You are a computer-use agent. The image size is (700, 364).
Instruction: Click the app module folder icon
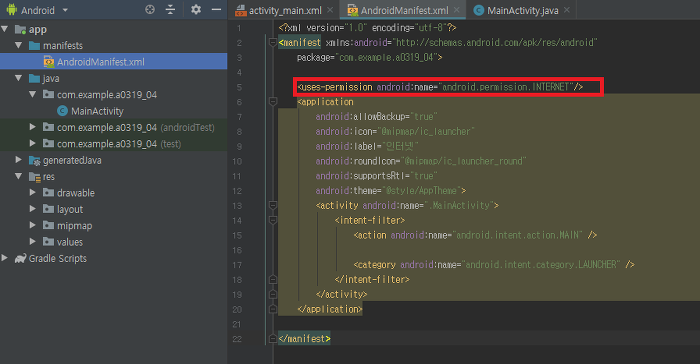[x=21, y=29]
